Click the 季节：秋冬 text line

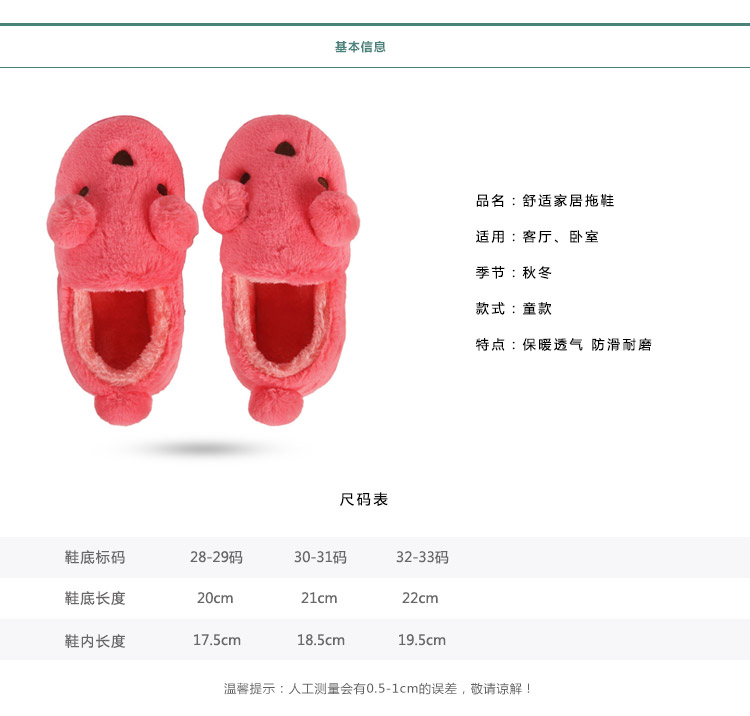pyautogui.click(x=514, y=273)
